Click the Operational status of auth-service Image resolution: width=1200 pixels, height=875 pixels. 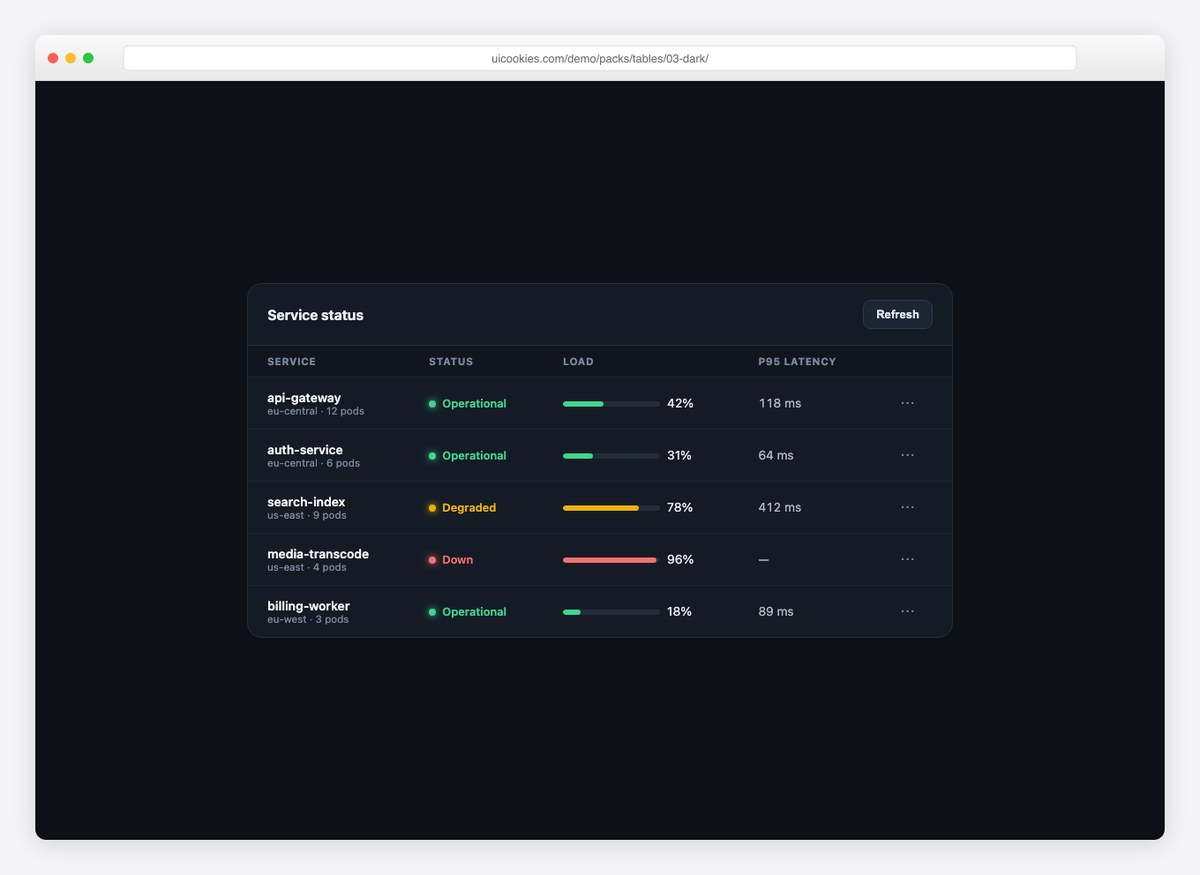467,456
